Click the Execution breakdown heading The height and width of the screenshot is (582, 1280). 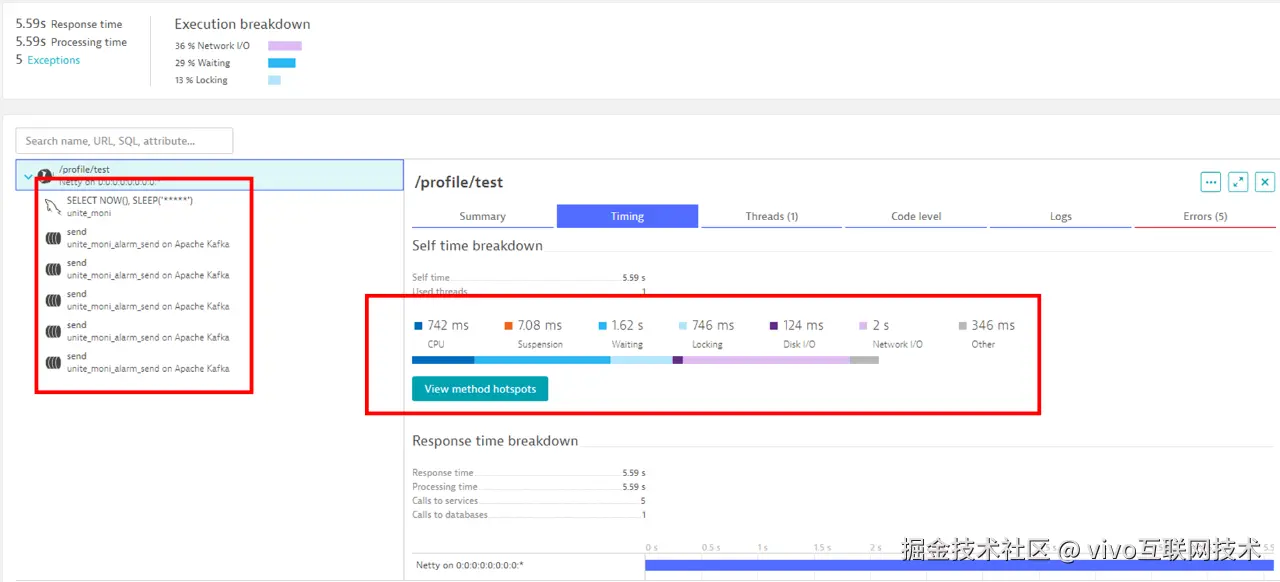pyautogui.click(x=242, y=24)
